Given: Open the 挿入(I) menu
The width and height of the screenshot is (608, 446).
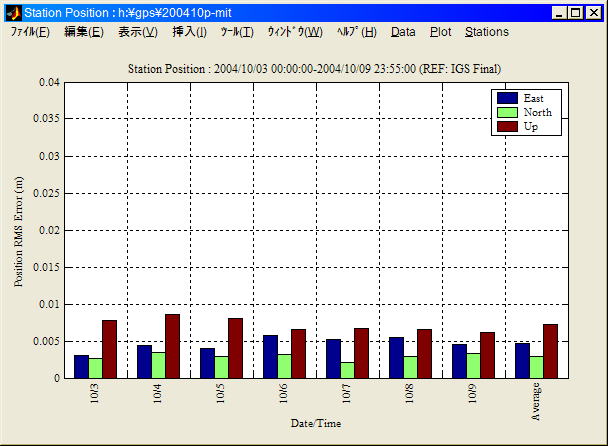Looking at the screenshot, I should 189,32.
